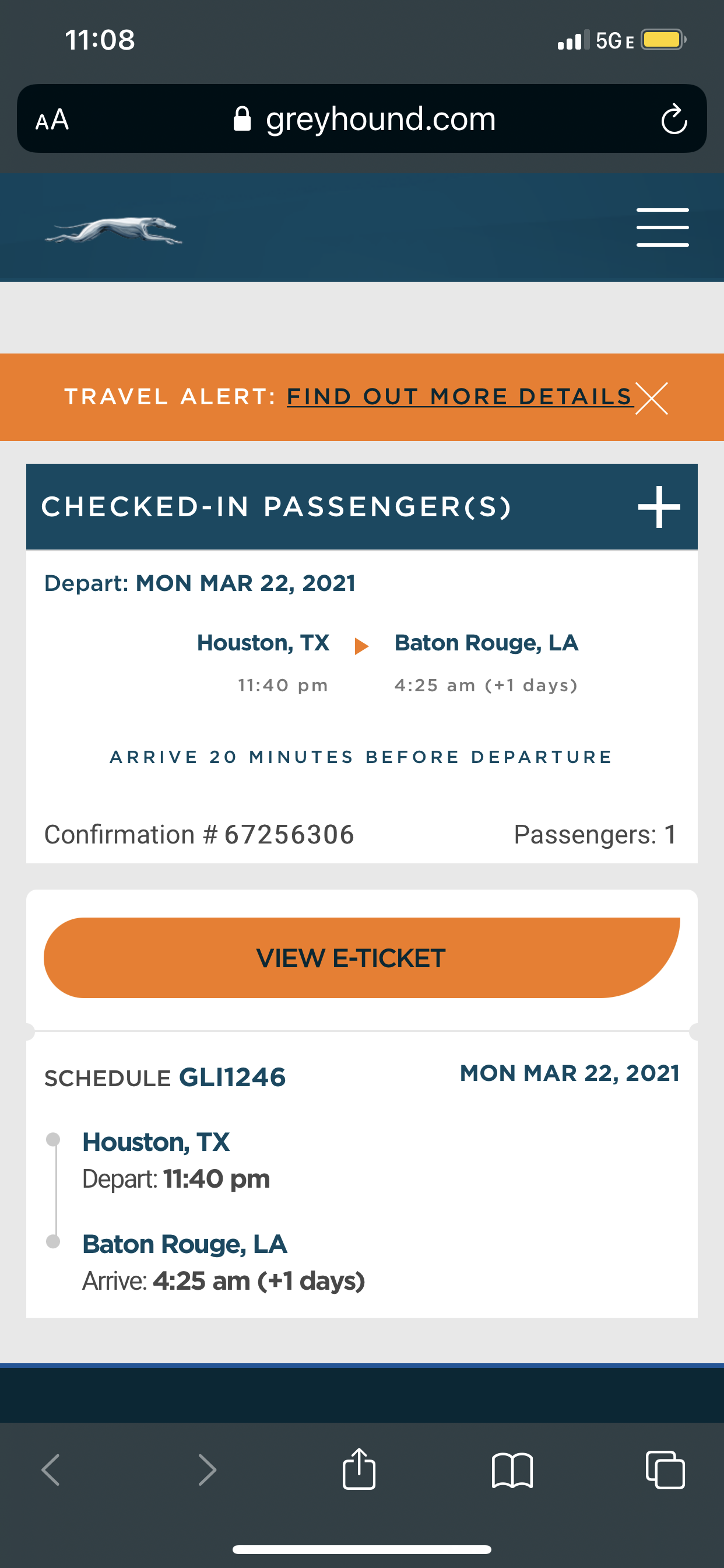Follow the Find Out More Details link
724x1568 pixels.
pyautogui.click(x=459, y=397)
